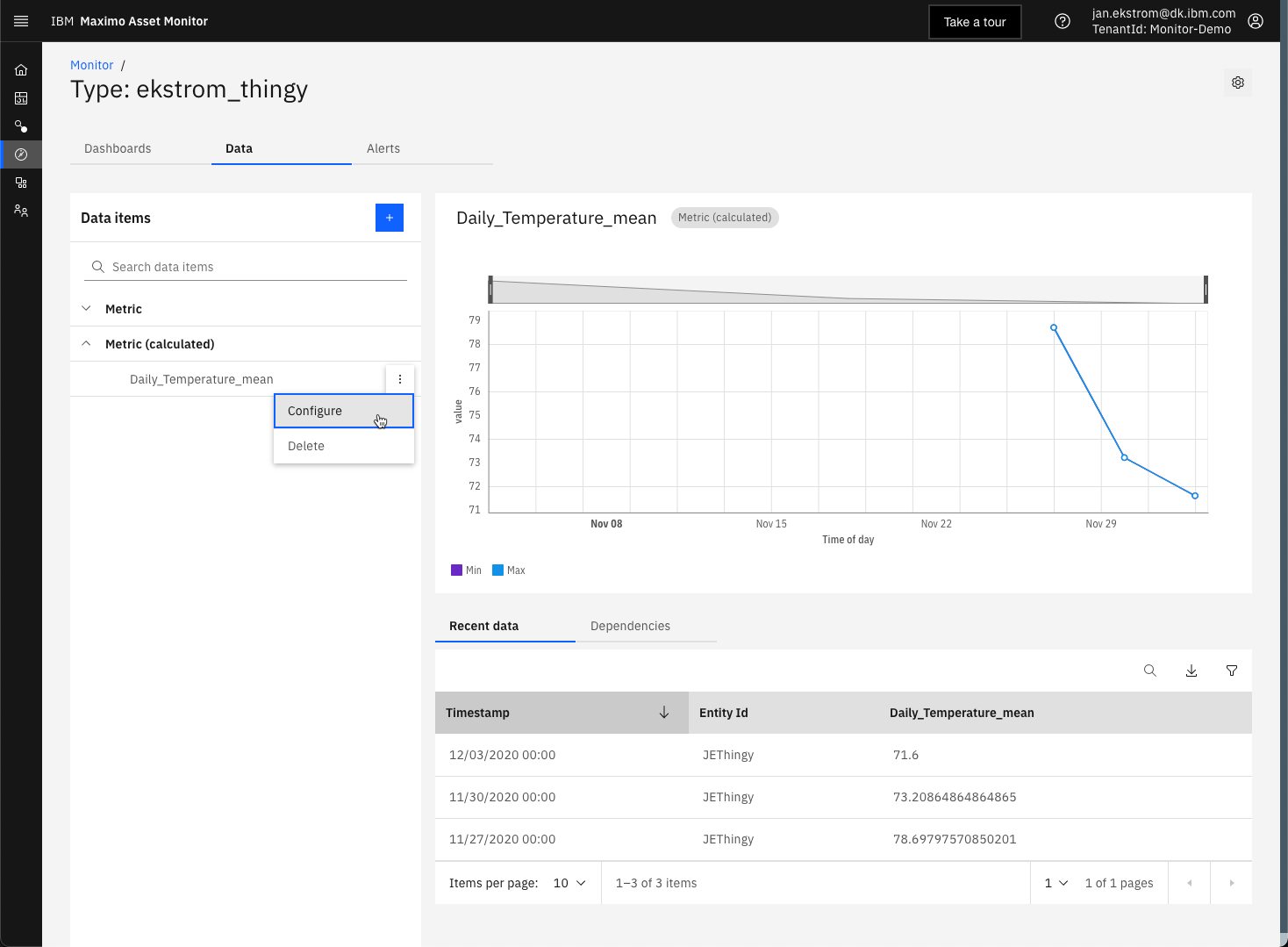The height and width of the screenshot is (947, 1288).
Task: Click the 11/30/2020 00:00 timestamp cell
Action: [502, 797]
